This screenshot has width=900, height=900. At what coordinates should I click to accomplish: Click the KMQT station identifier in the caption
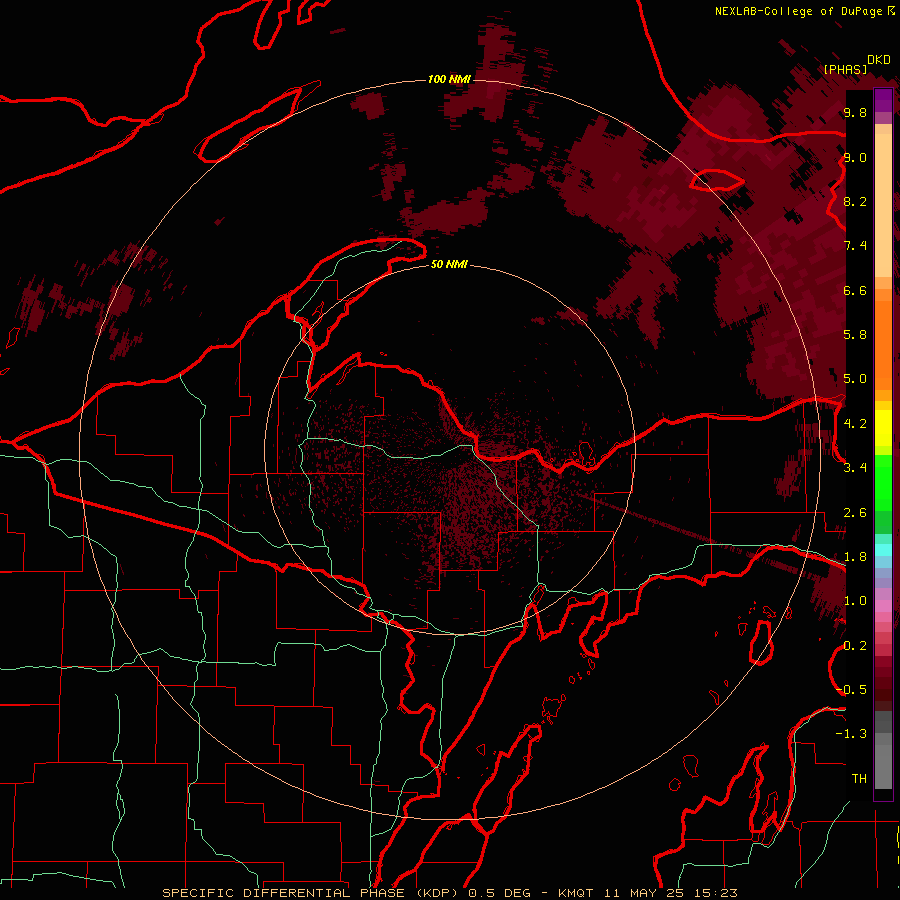tap(576, 893)
